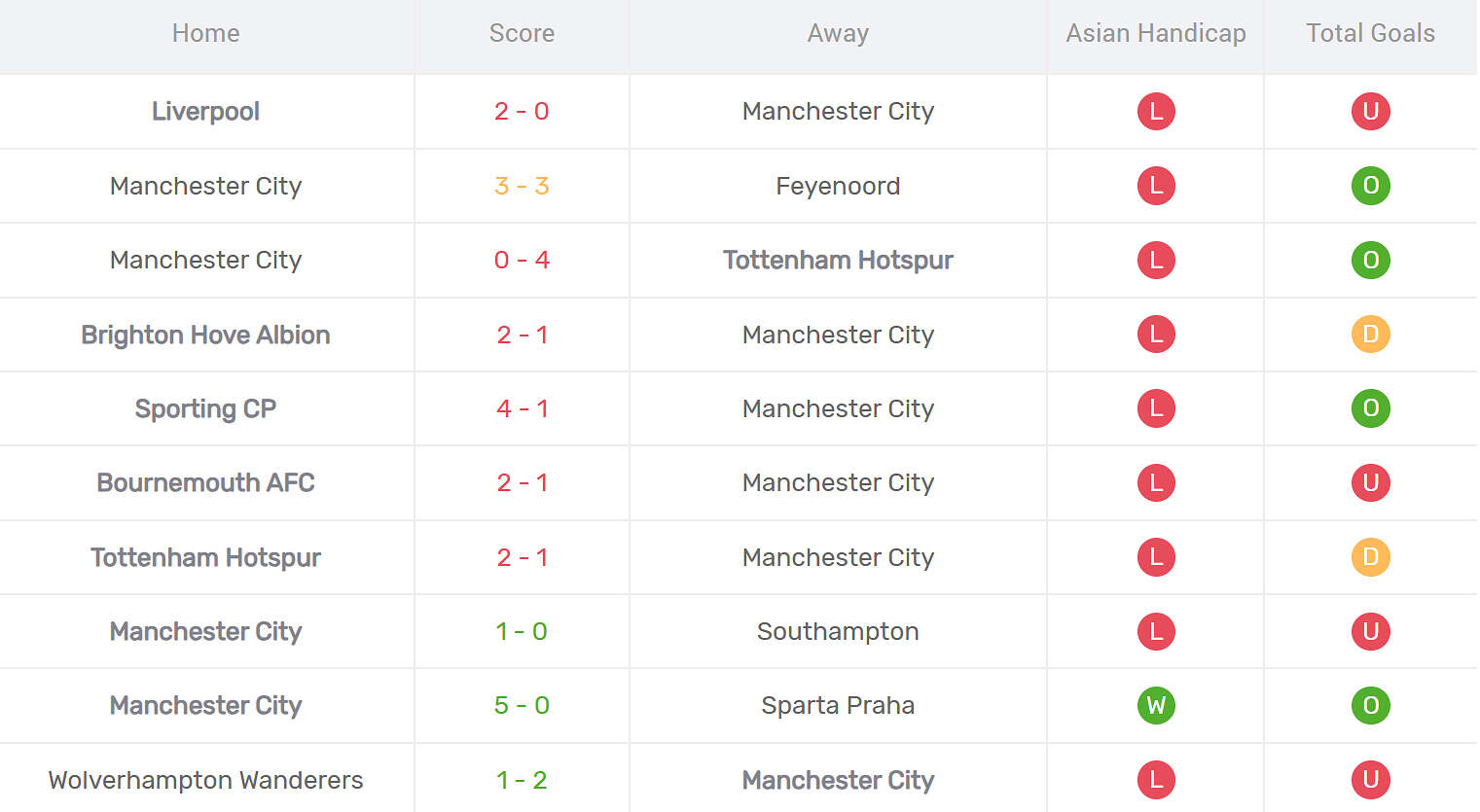The width and height of the screenshot is (1480, 812).
Task: Click the orange D badge in Brighton row
Action: tap(1370, 335)
